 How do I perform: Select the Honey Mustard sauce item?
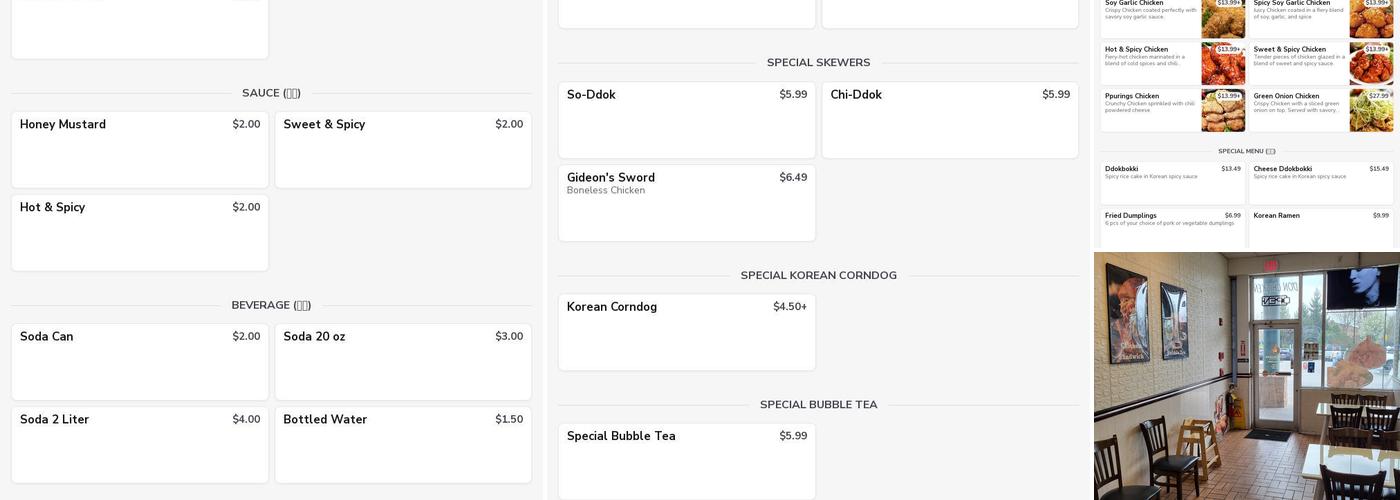tap(140, 150)
